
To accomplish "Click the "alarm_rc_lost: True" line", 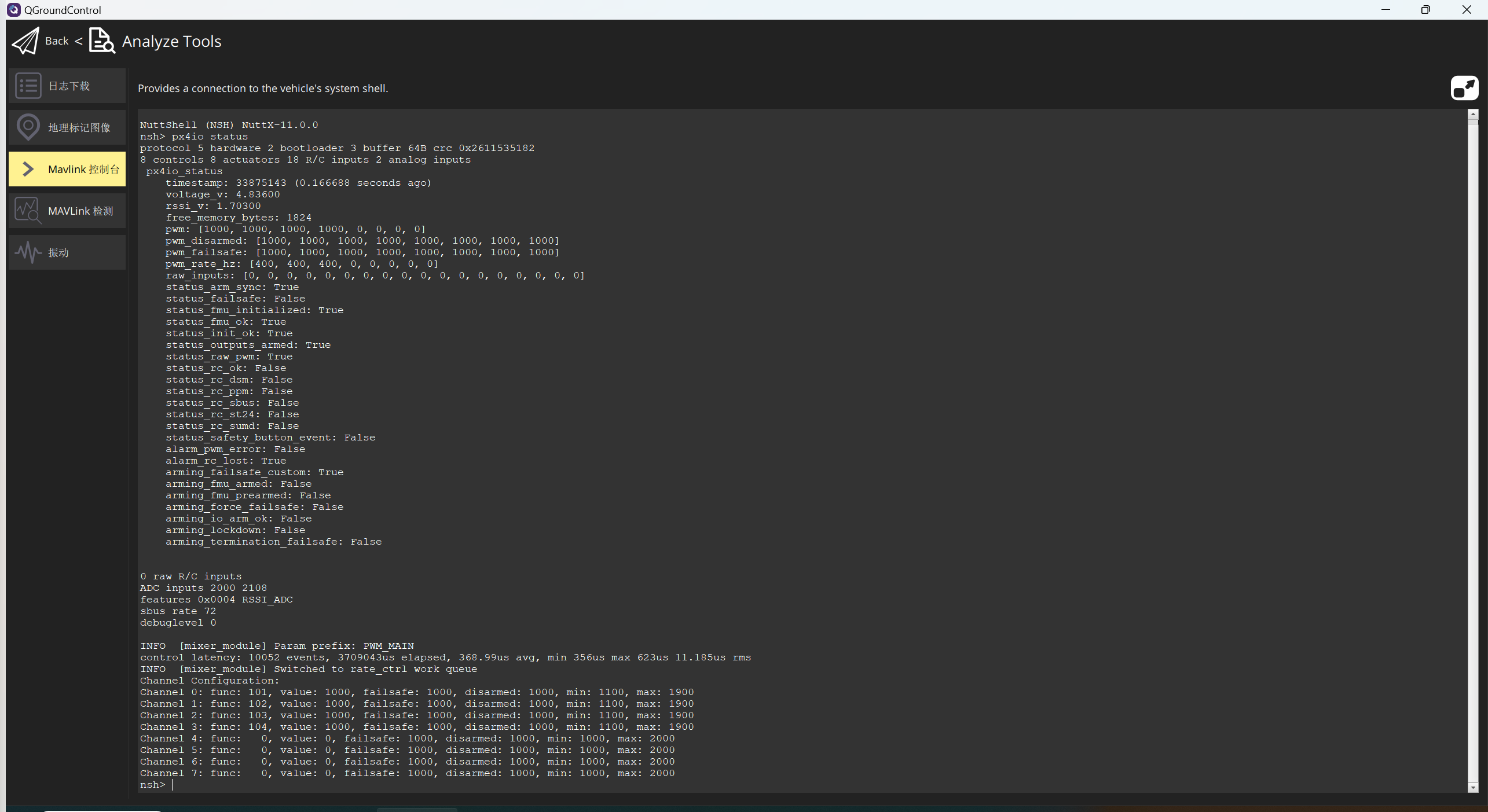I will pos(226,461).
